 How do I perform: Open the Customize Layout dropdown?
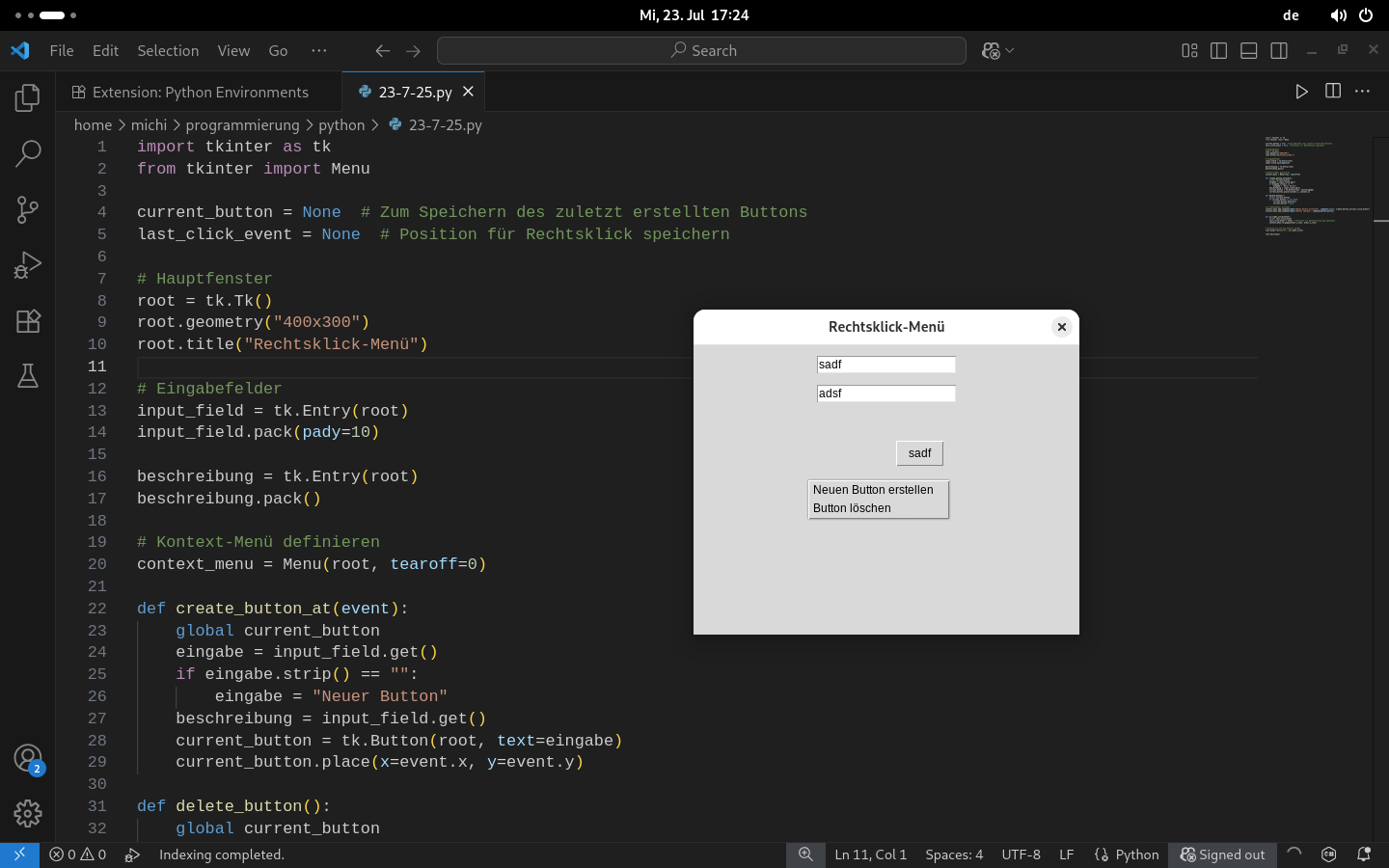(1188, 50)
